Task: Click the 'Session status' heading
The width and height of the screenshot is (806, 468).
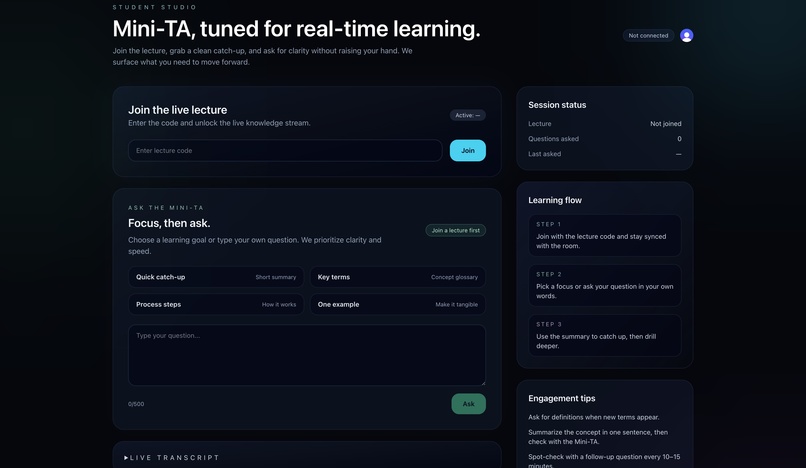Action: point(557,105)
